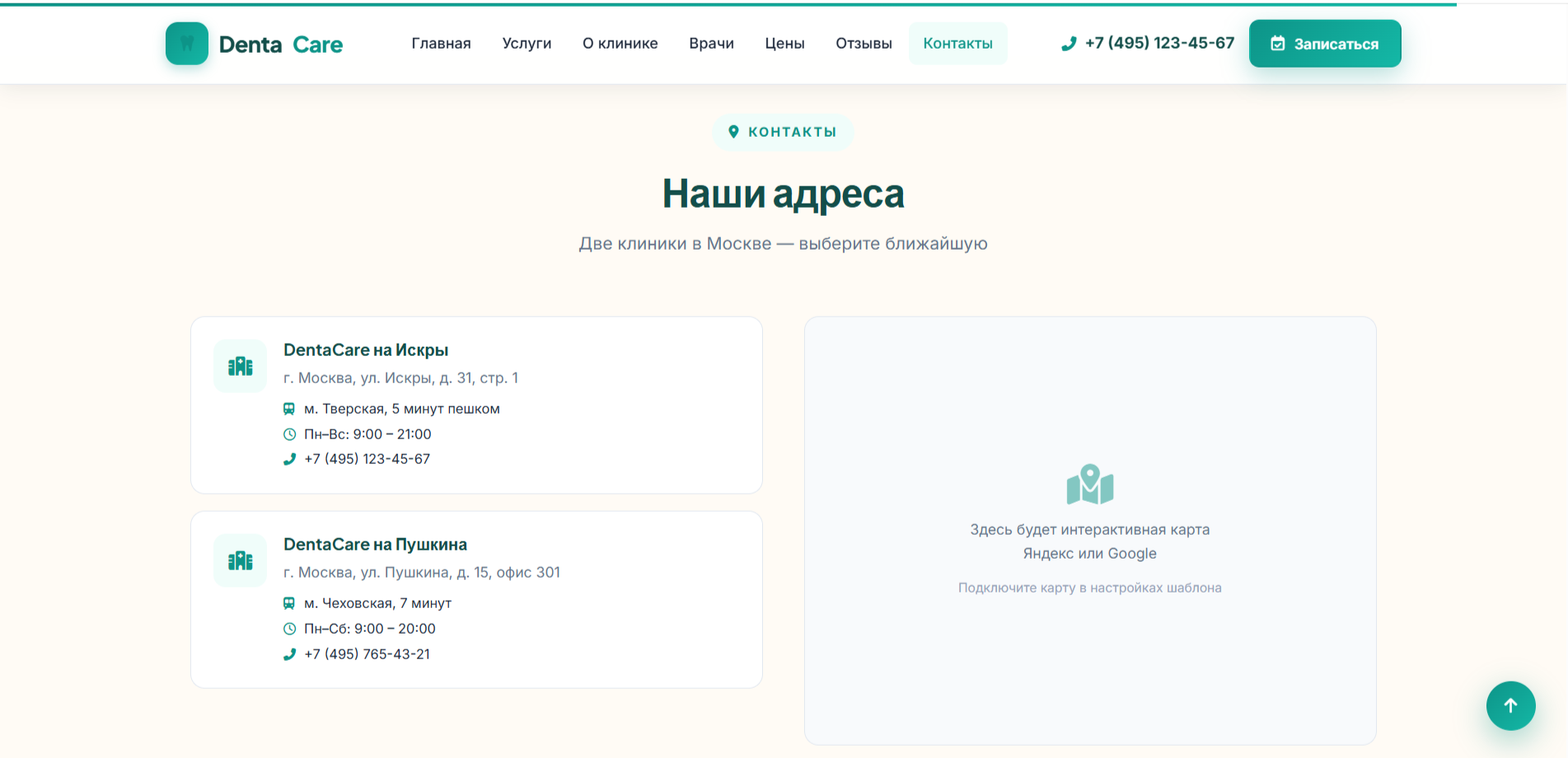Open DentaCare на Искры title

pyautogui.click(x=366, y=350)
